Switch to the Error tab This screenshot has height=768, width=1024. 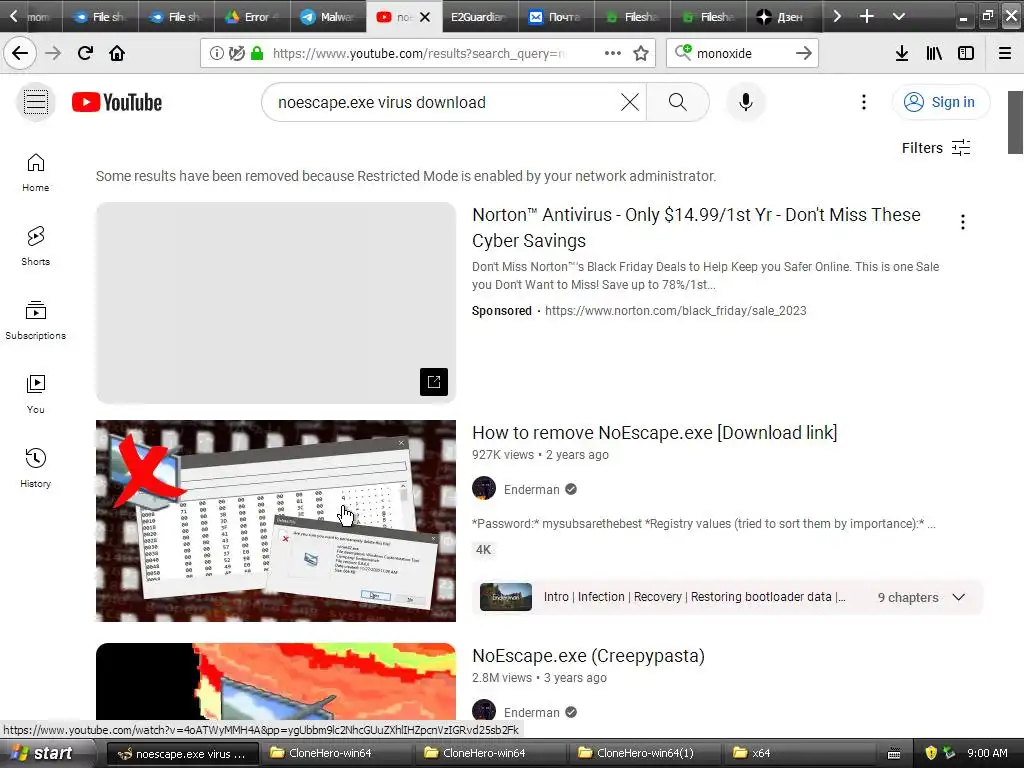click(x=252, y=17)
